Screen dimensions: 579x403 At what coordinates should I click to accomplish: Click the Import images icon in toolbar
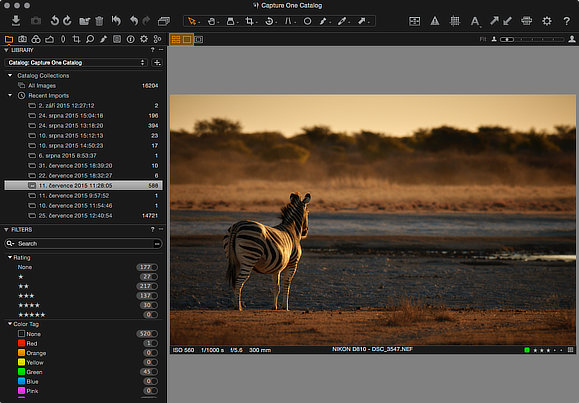16,21
